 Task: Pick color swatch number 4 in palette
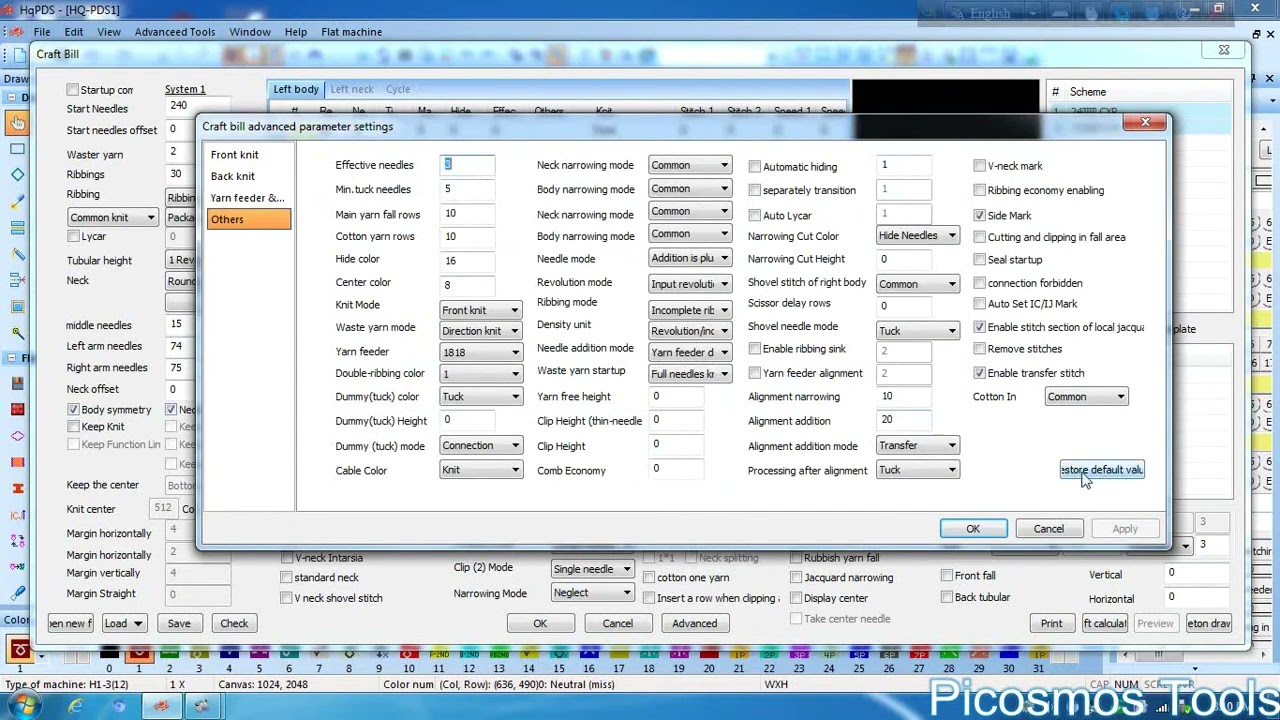[229, 654]
